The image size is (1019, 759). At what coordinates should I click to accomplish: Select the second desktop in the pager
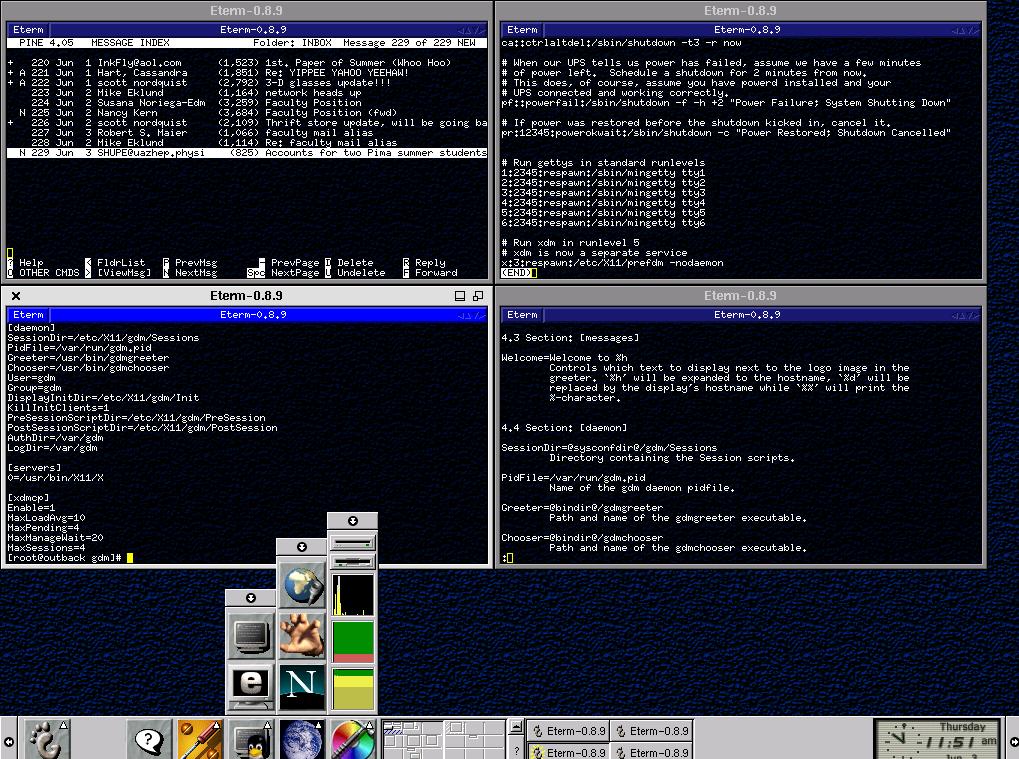[x=473, y=740]
